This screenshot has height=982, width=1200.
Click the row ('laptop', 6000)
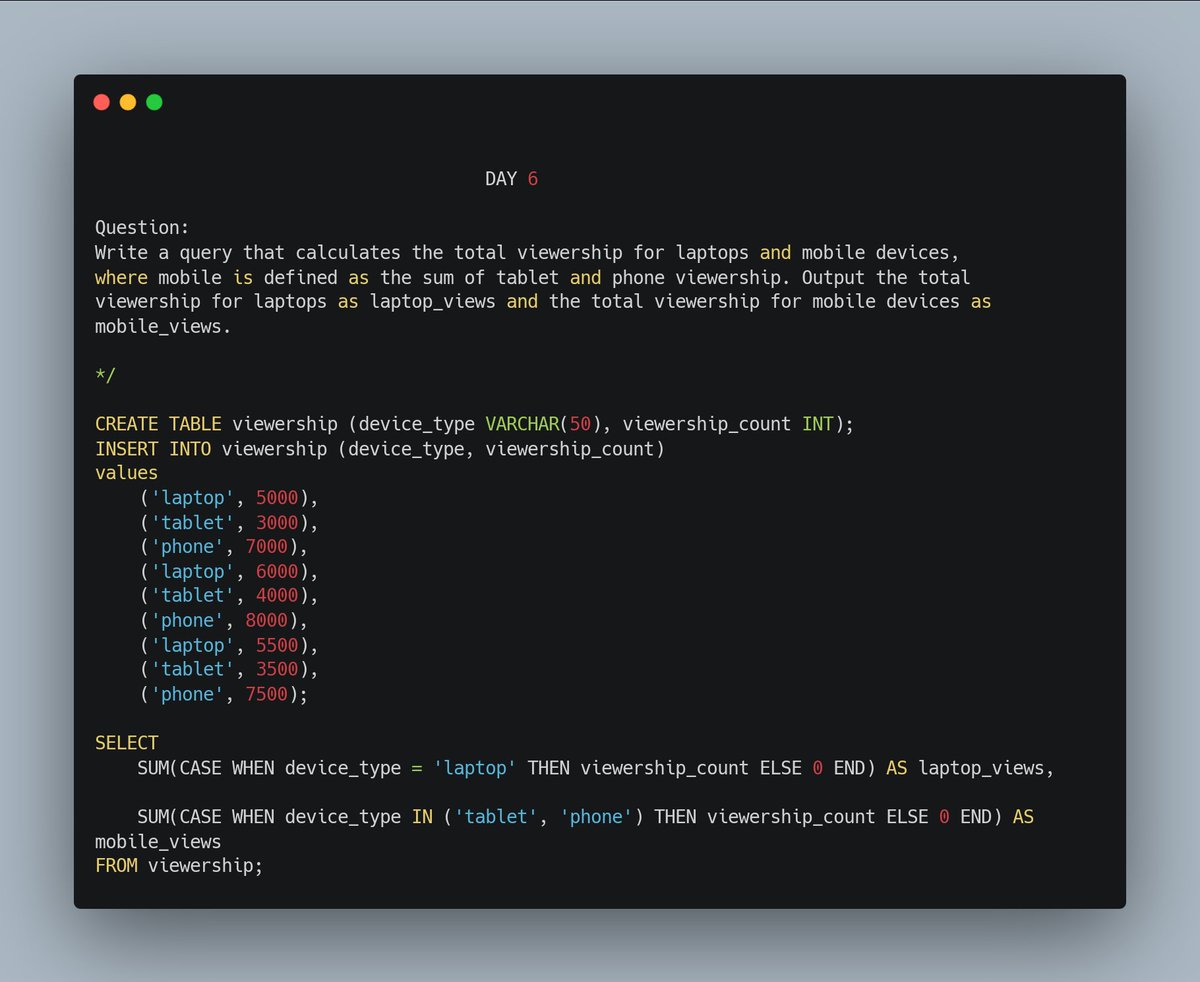228,572
